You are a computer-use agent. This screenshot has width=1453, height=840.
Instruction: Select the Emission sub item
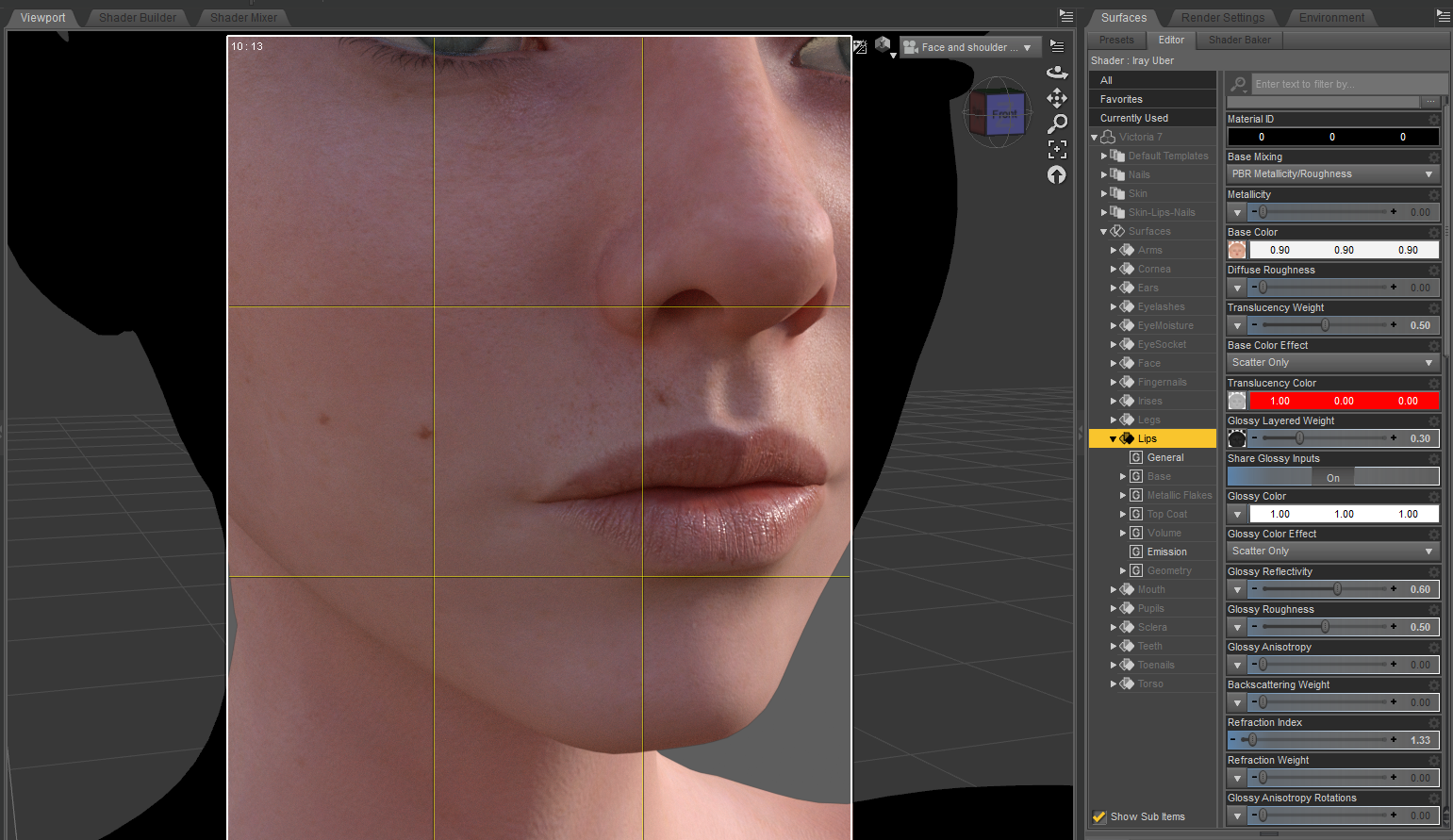tap(1167, 552)
